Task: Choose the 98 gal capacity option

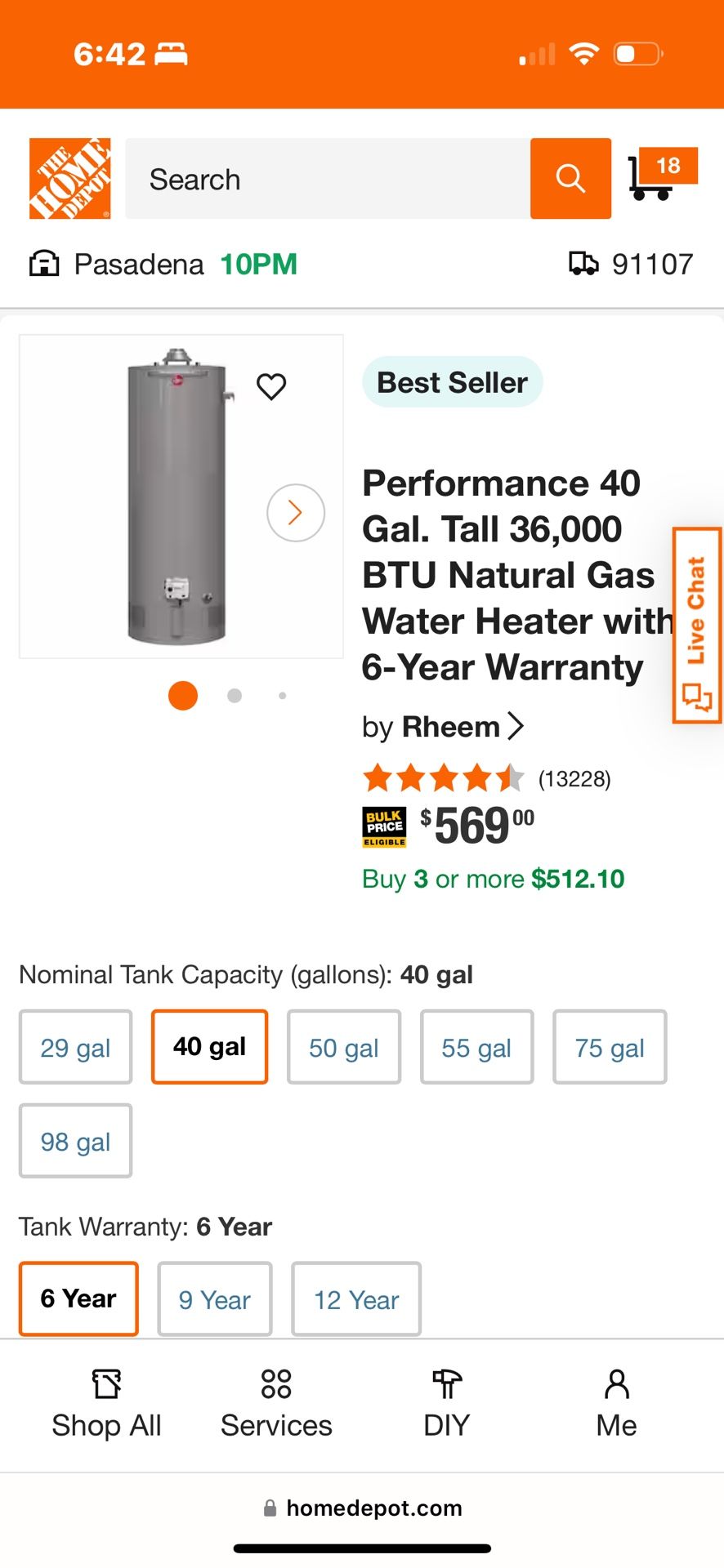Action: click(75, 1141)
